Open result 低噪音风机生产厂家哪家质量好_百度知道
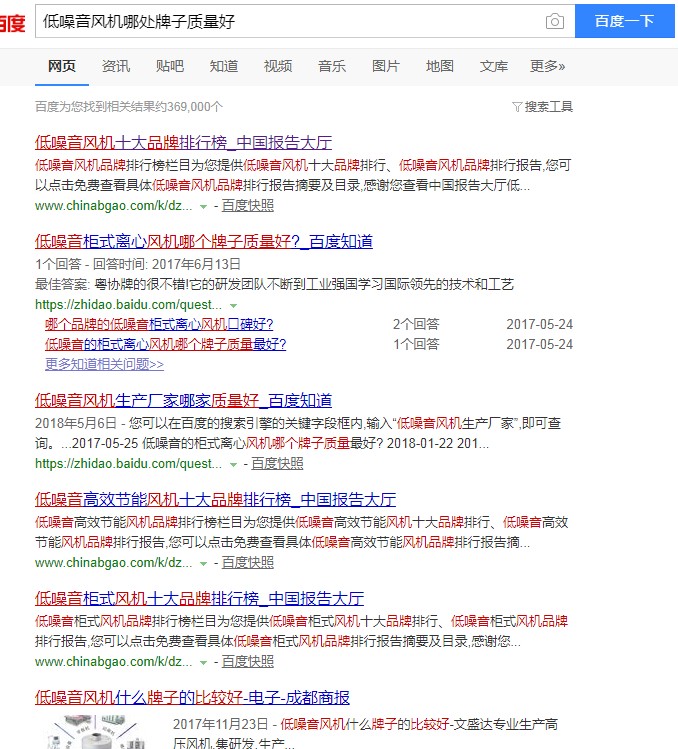678x749 pixels. (x=183, y=400)
